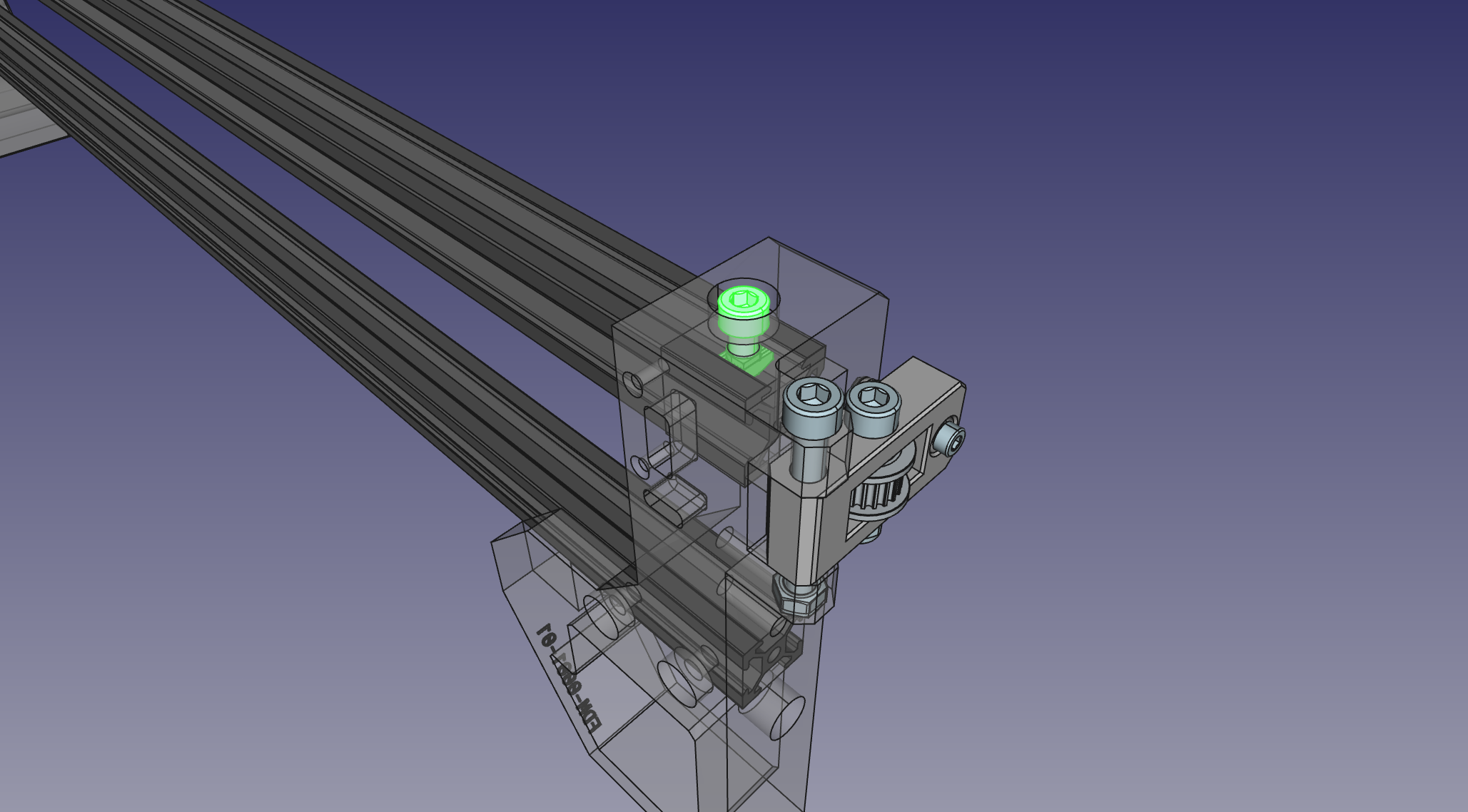Viewport: 1468px width, 812px height.
Task: Select the small round hole near the block's top-left
Action: (x=632, y=385)
